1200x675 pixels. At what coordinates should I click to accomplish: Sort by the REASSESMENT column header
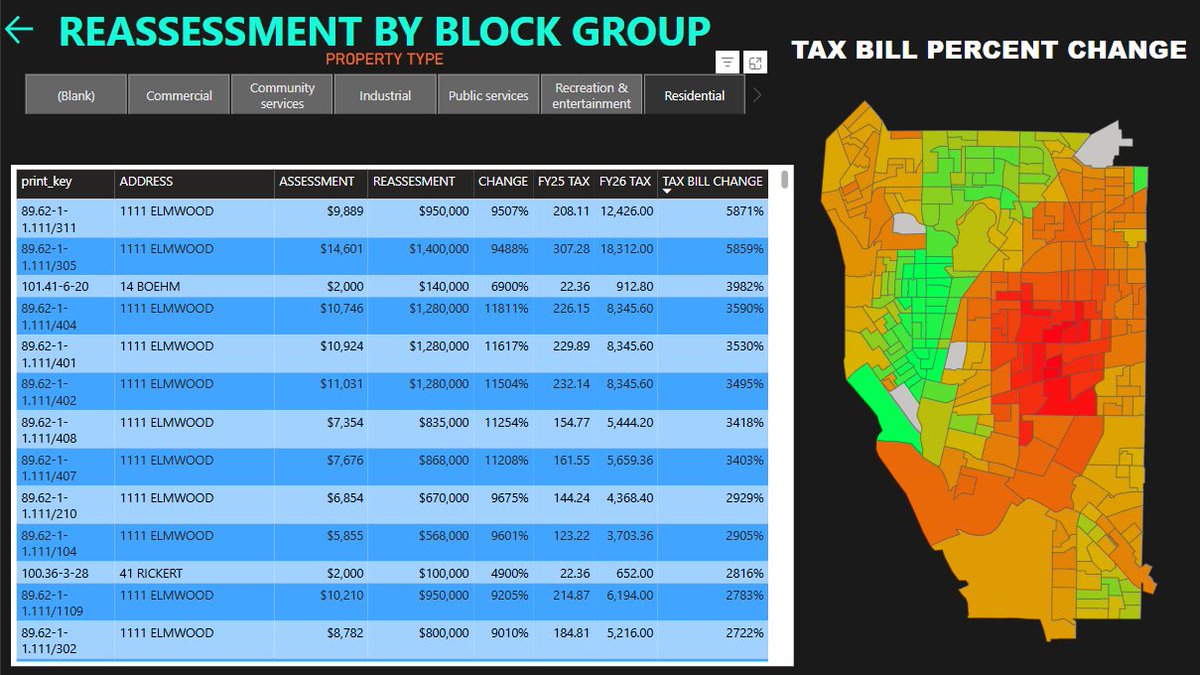tap(421, 183)
